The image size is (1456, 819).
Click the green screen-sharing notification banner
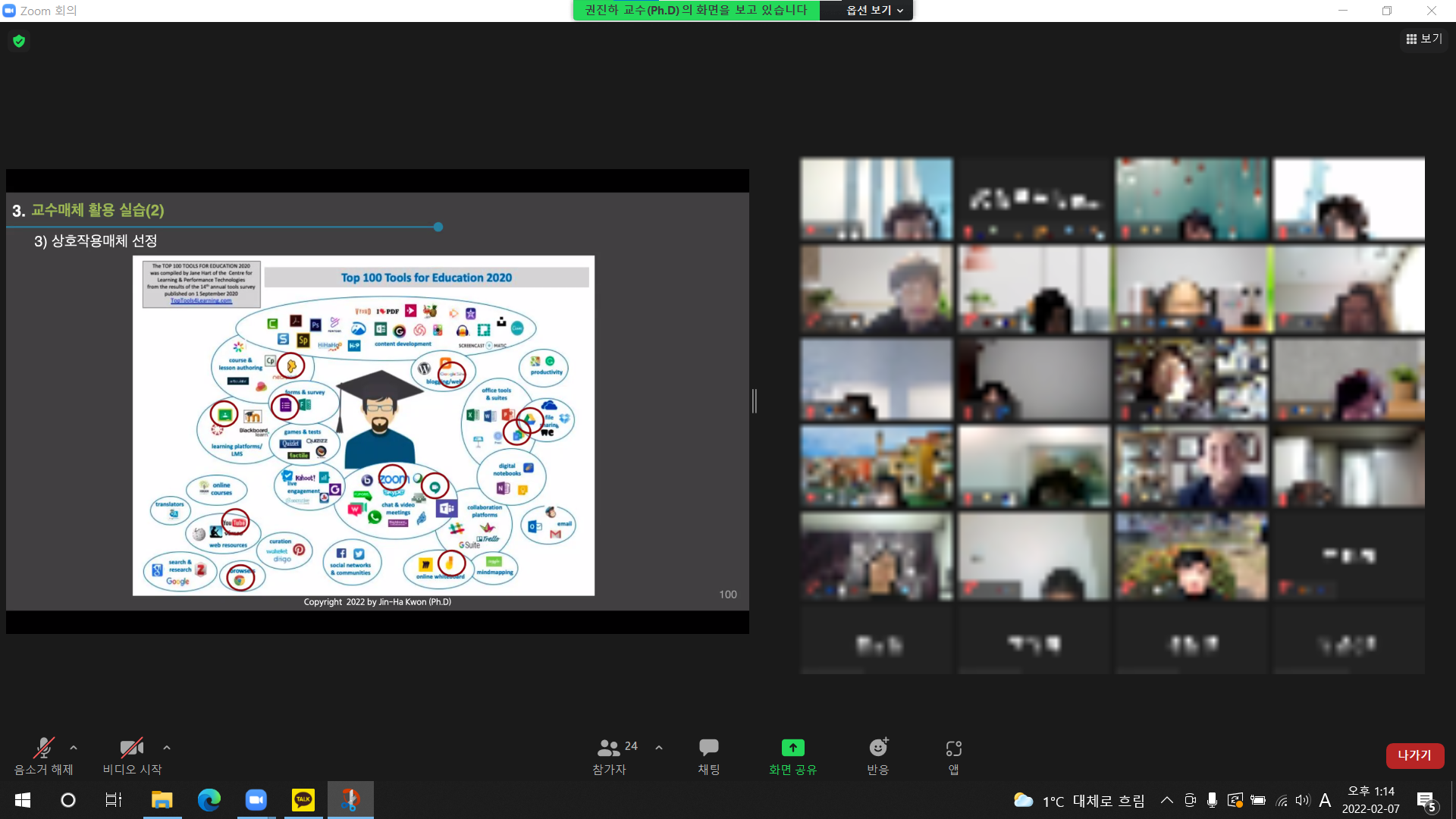click(x=696, y=10)
